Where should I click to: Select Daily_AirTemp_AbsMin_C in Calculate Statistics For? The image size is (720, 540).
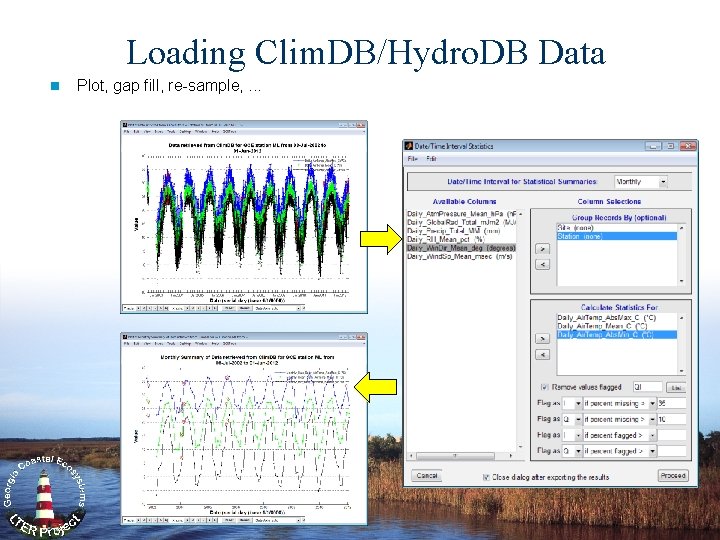pyautogui.click(x=617, y=335)
